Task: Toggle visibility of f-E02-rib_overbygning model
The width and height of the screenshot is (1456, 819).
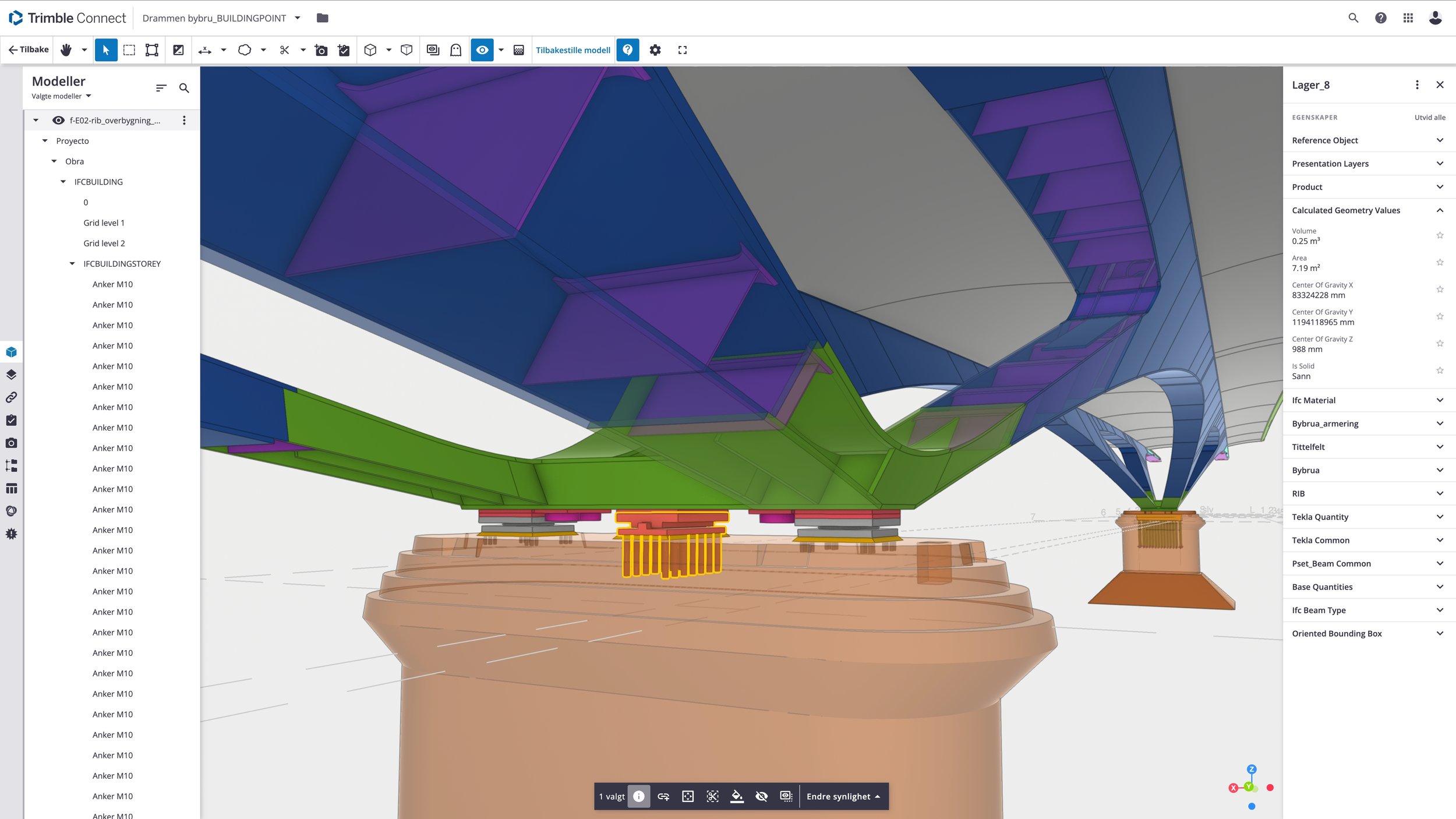Action: click(58, 120)
